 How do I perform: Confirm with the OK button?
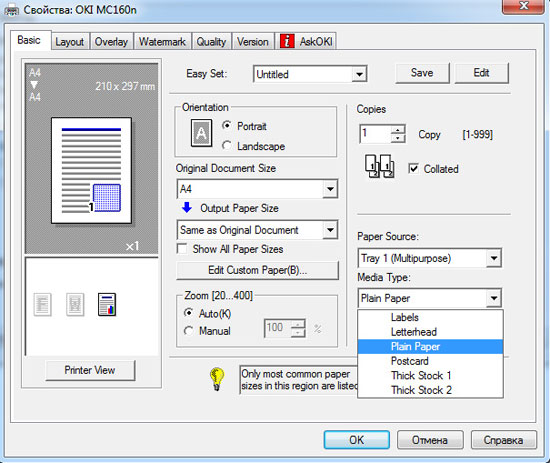pos(356,440)
